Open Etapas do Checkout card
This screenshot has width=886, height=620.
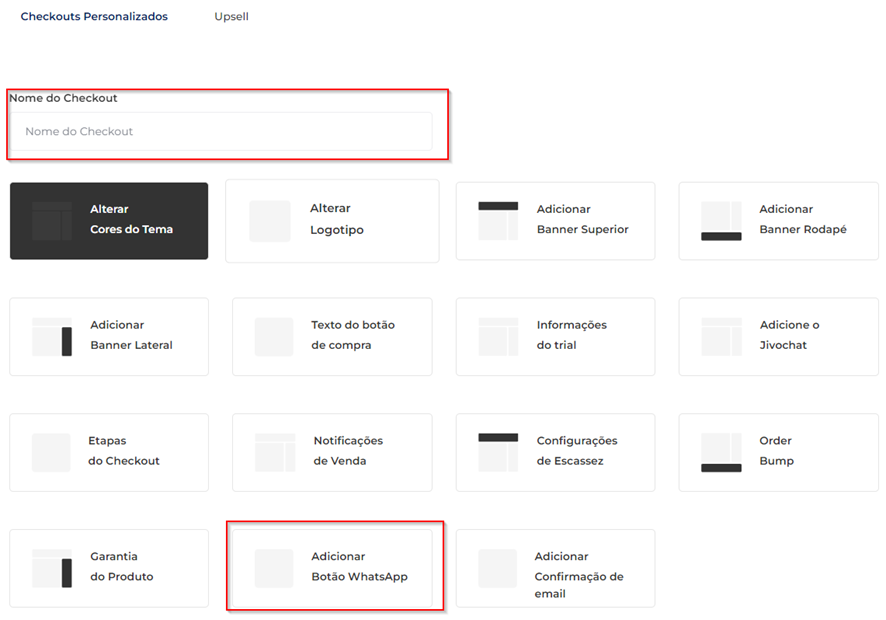click(109, 453)
